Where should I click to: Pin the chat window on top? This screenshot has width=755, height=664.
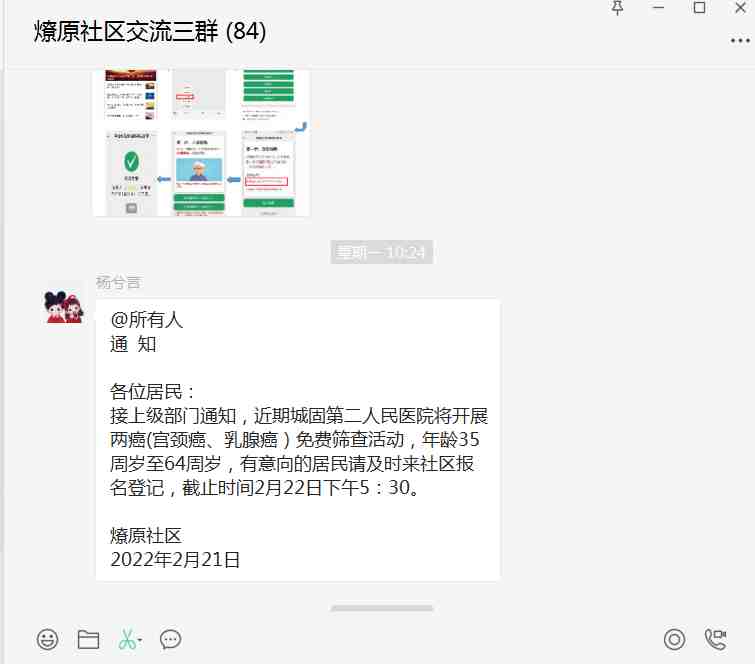click(619, 8)
